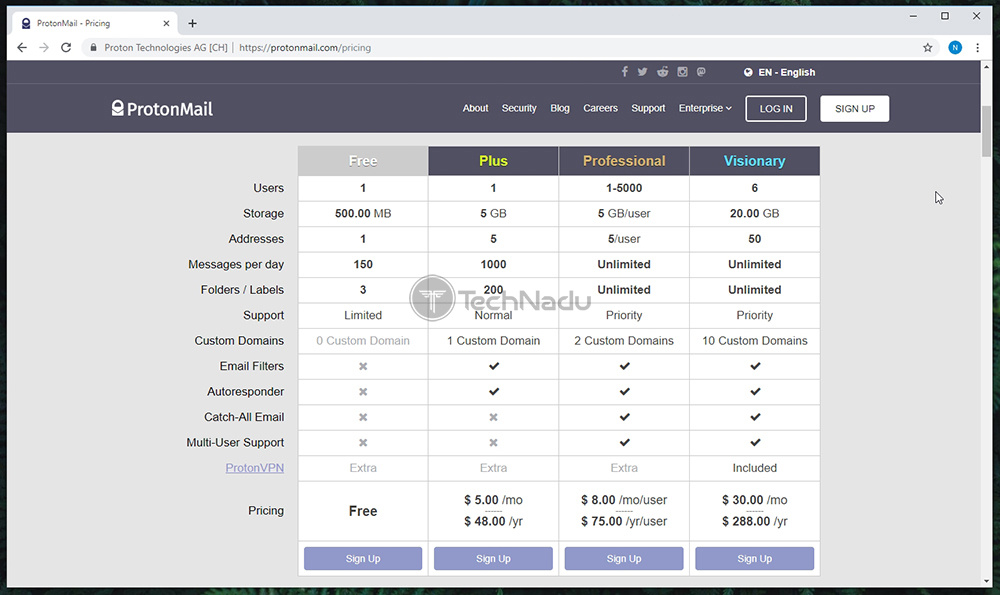Click the scrollbar down arrow

(987, 581)
